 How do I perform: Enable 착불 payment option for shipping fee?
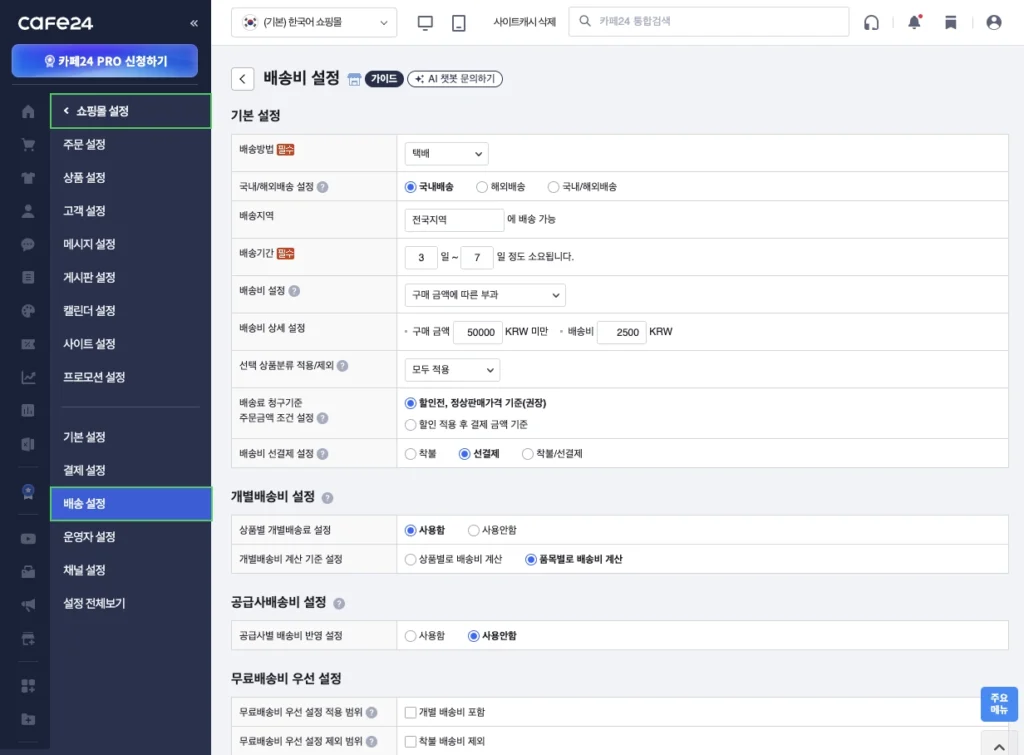pyautogui.click(x=411, y=454)
